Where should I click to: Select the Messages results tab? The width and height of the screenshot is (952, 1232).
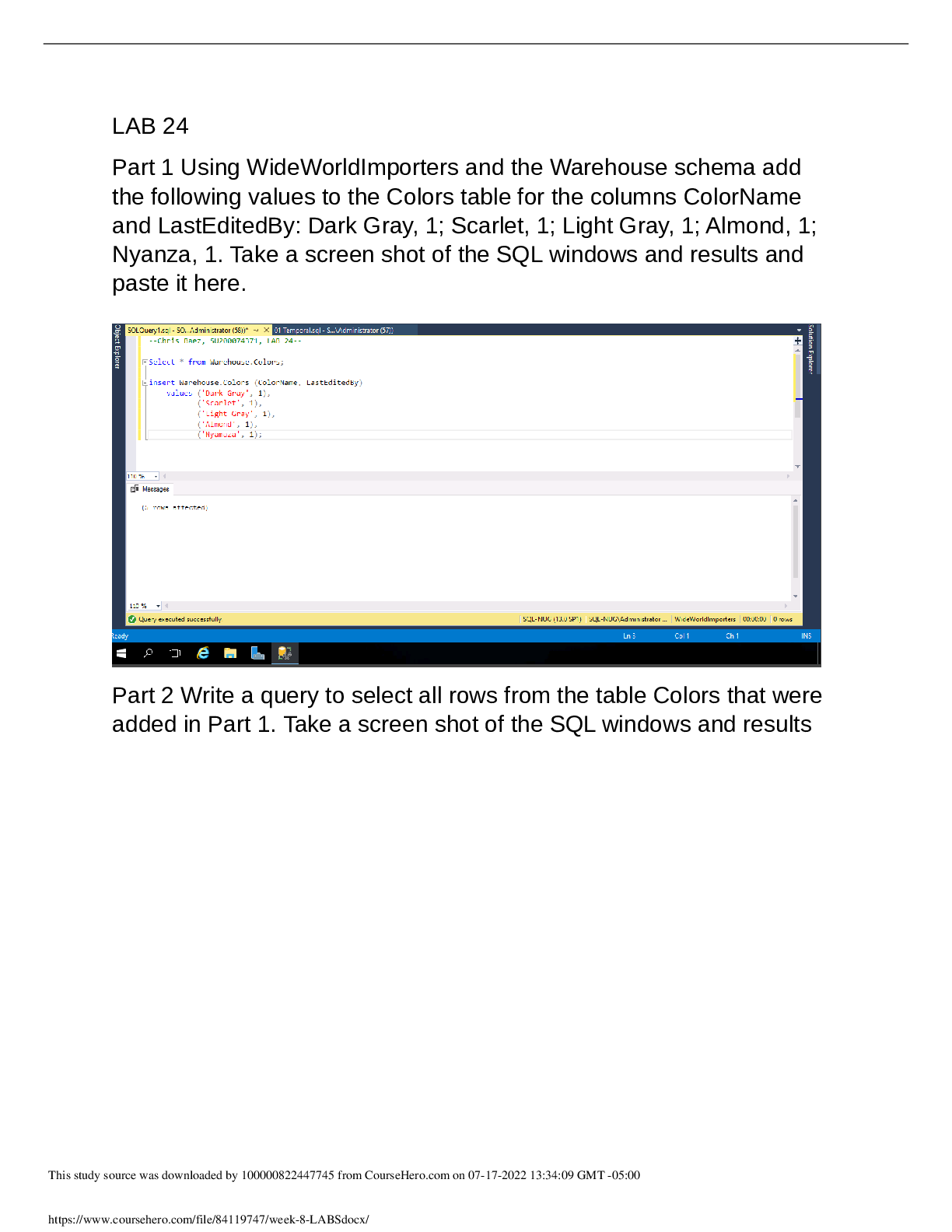tap(151, 489)
